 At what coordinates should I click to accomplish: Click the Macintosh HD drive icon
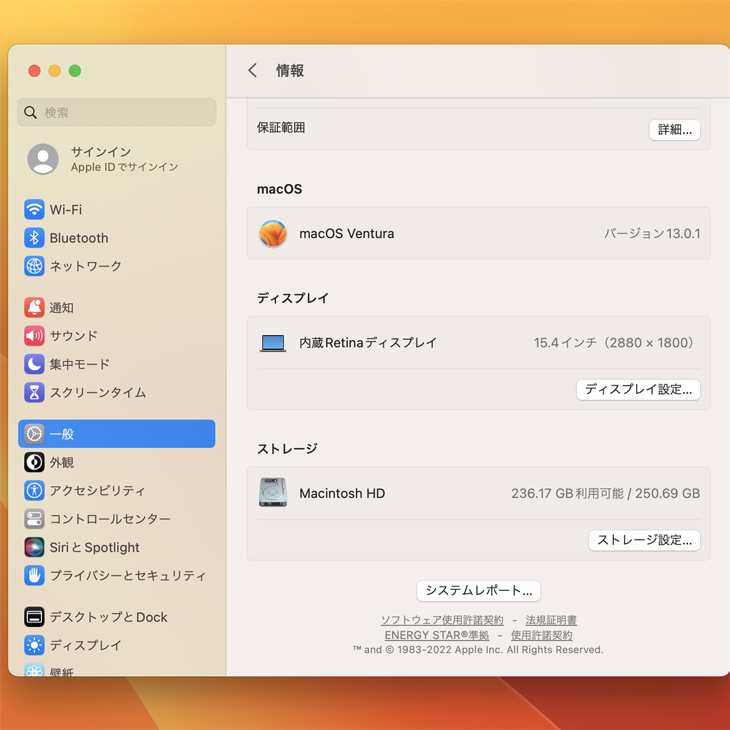[273, 493]
